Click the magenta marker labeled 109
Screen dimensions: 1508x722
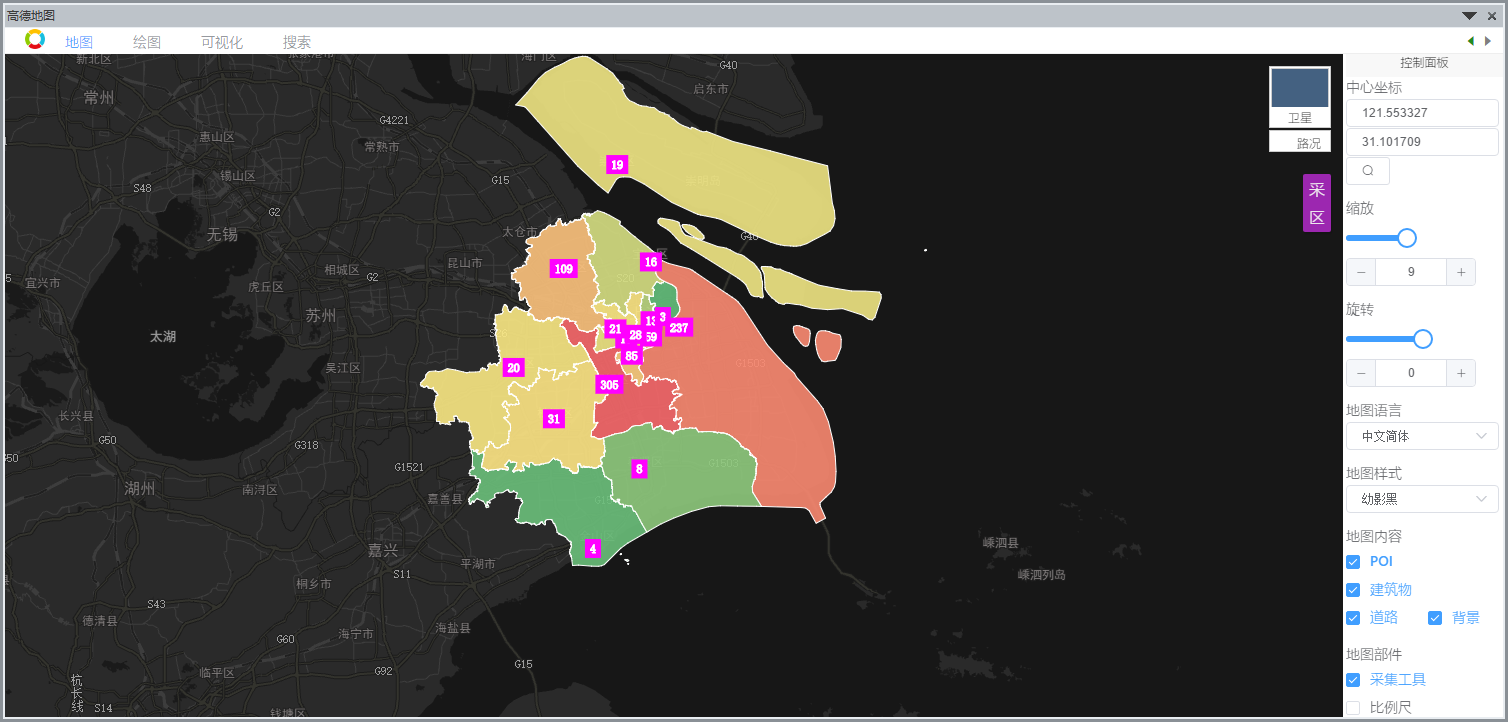tap(564, 269)
